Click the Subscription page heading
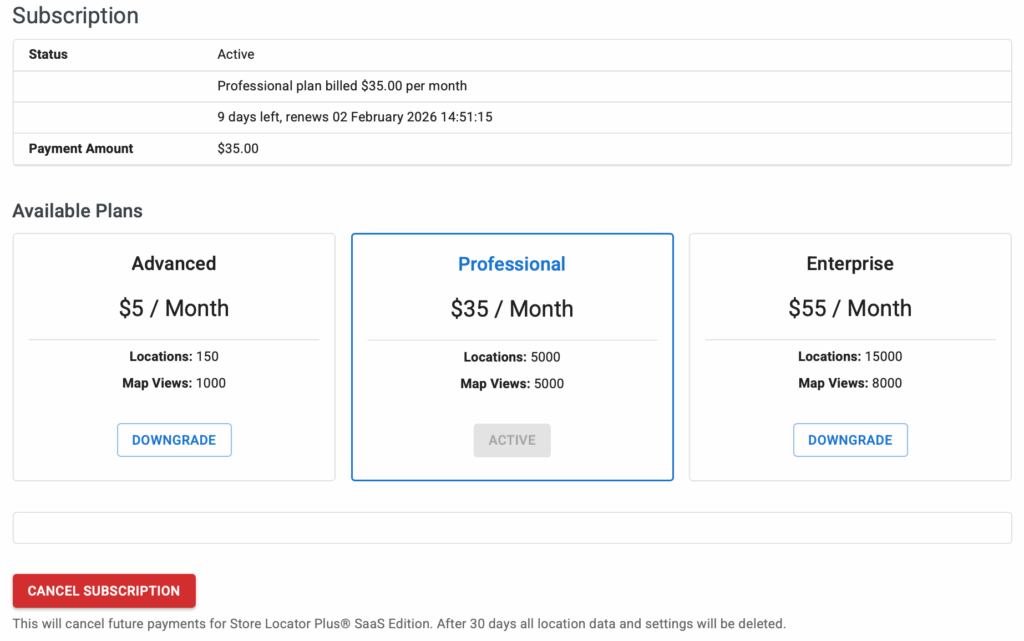Image resolution: width=1024 pixels, height=641 pixels. pos(76,16)
